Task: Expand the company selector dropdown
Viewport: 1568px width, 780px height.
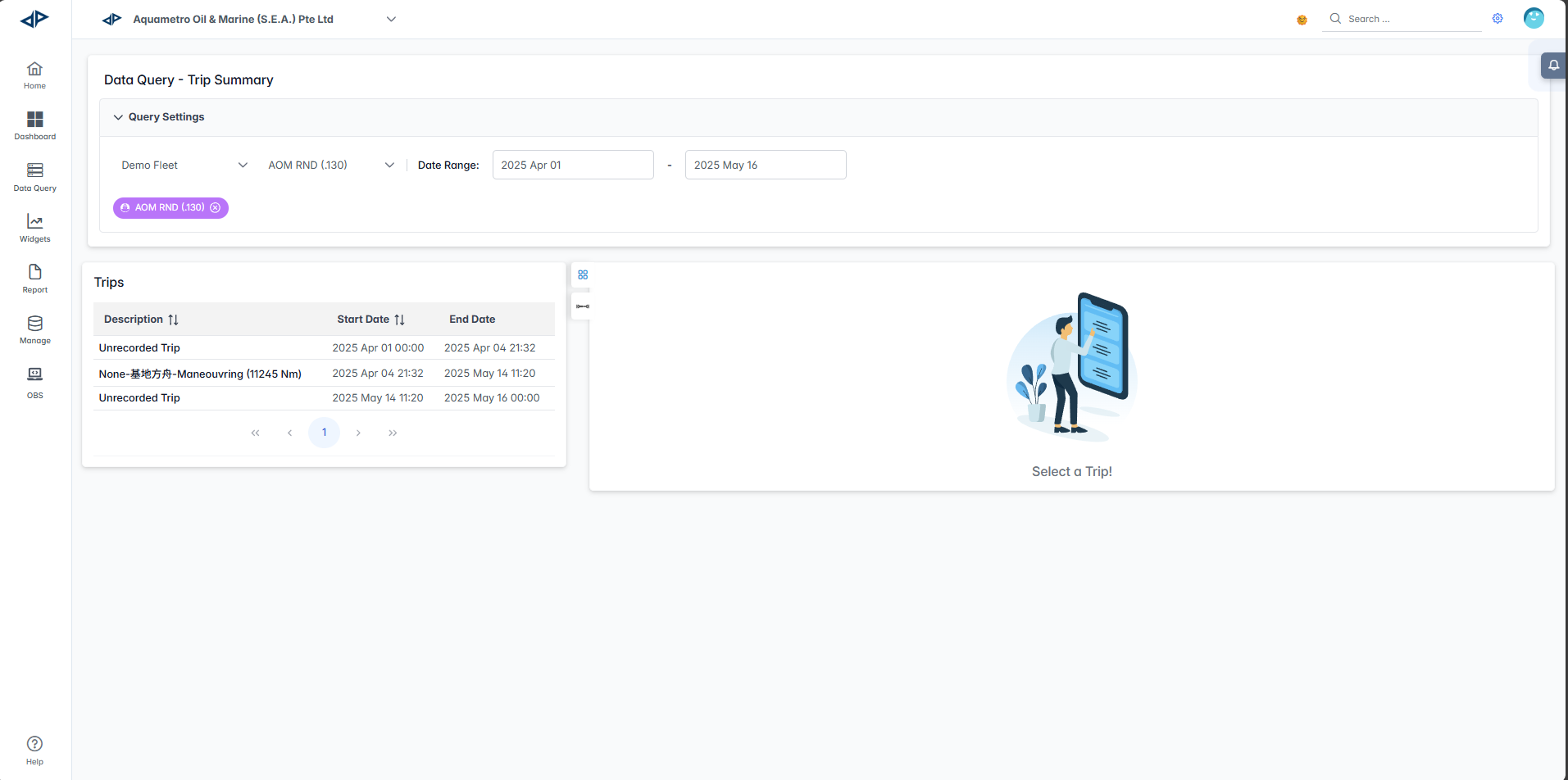Action: [391, 20]
